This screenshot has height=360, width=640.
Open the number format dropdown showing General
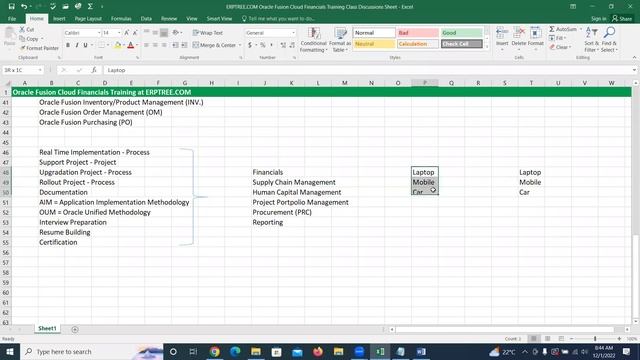(x=293, y=33)
